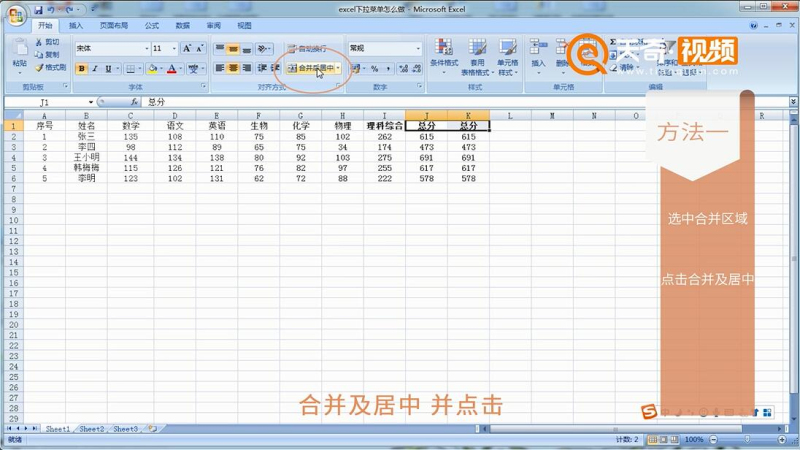The height and width of the screenshot is (450, 800).
Task: Toggle wrap text (自动换行)
Action: click(307, 48)
